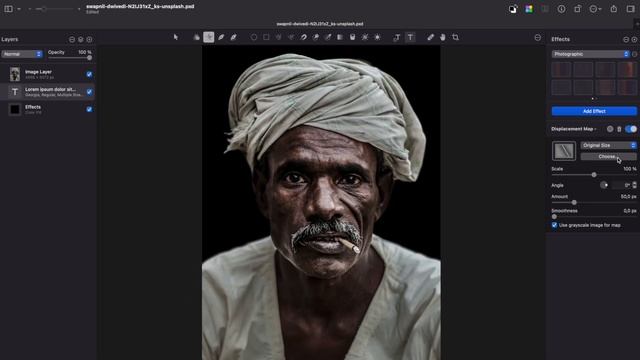
Task: Click the Effects panel add circle button
Action: click(634, 40)
